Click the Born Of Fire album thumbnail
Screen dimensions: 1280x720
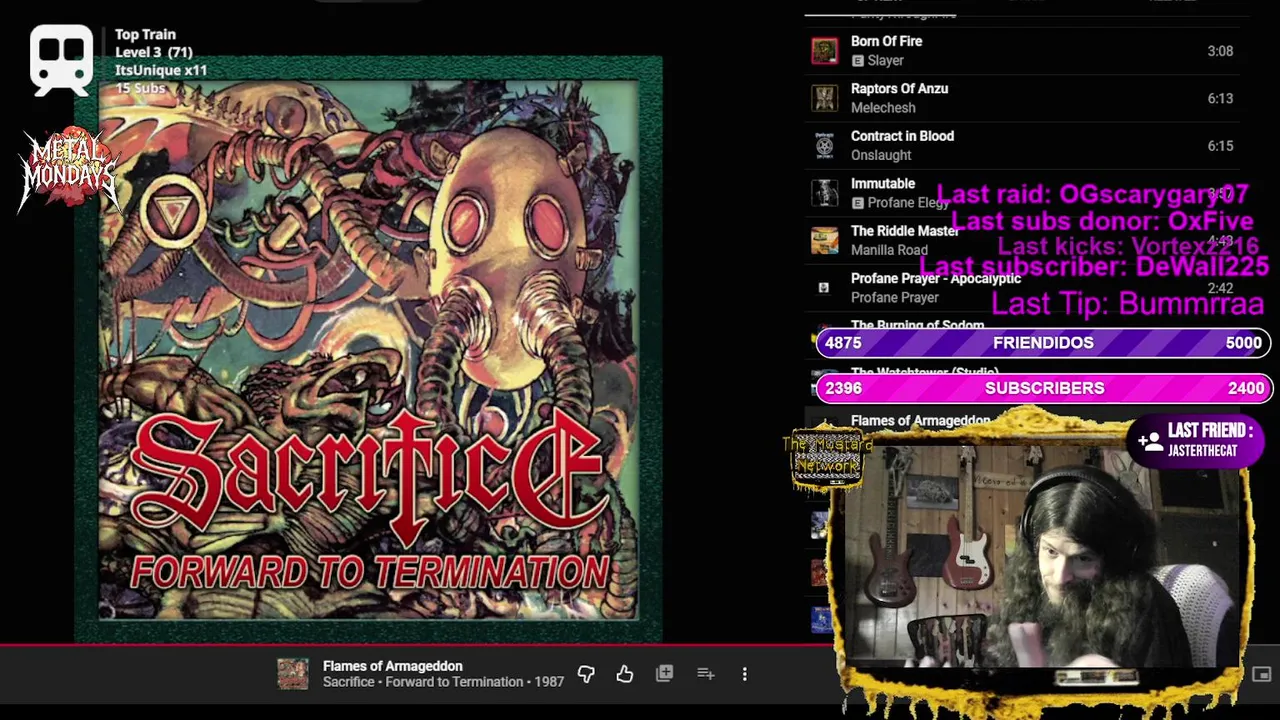pos(824,51)
